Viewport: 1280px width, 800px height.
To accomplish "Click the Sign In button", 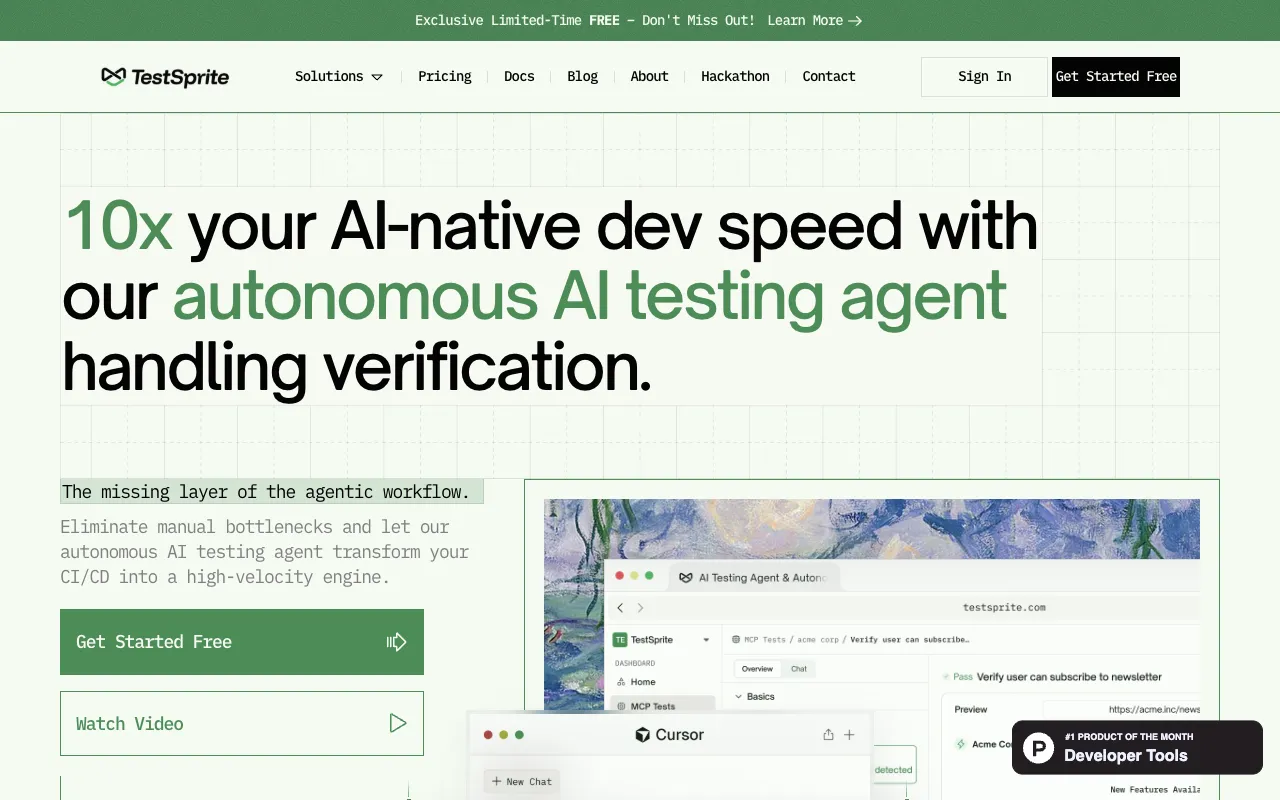I will tap(984, 77).
